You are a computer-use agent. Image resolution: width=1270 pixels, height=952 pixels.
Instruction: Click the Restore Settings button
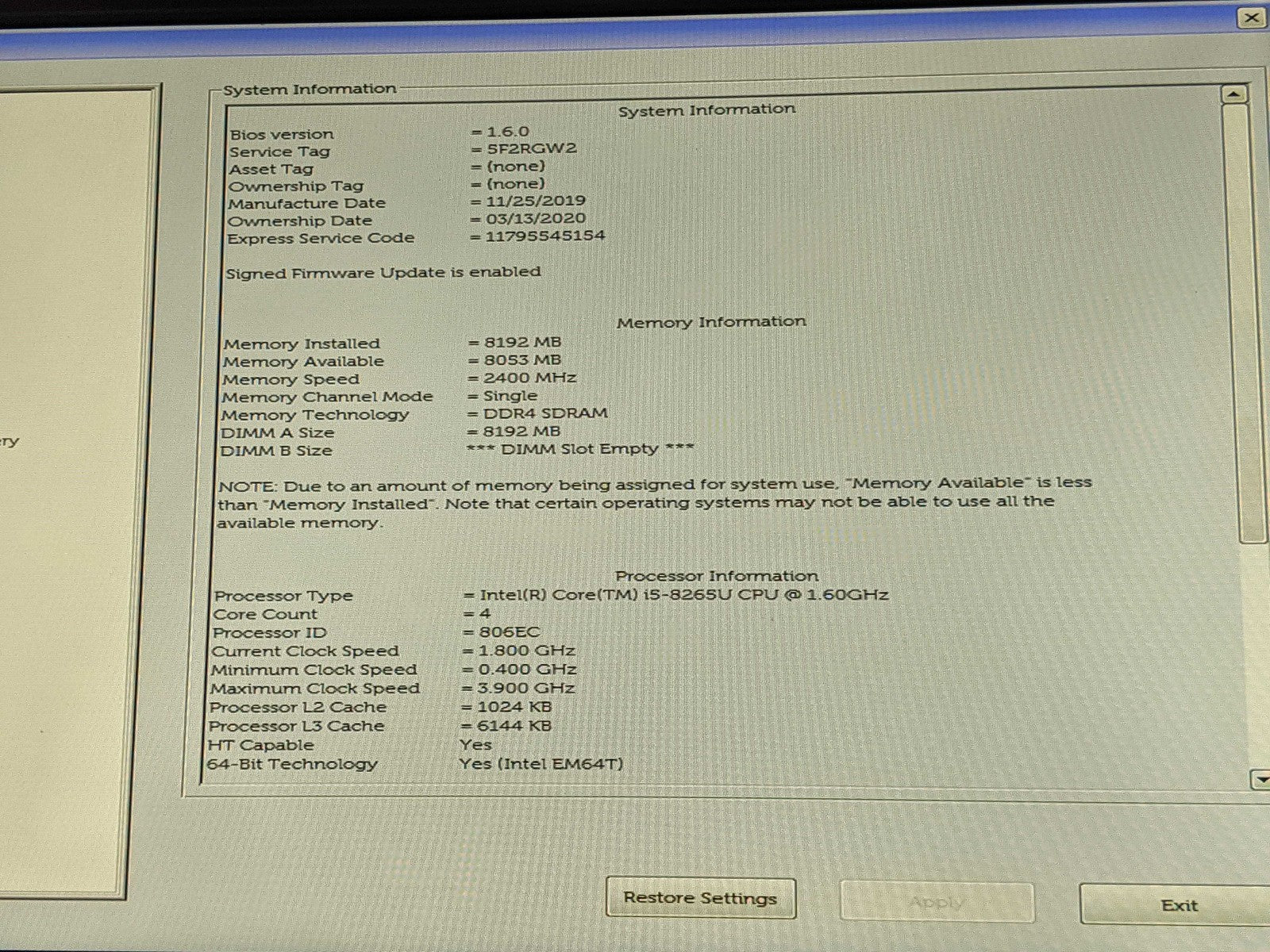[700, 898]
